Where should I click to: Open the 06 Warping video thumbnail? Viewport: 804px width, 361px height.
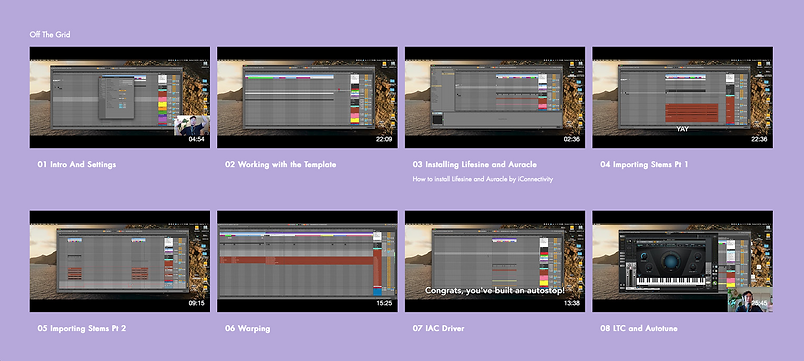tap(307, 261)
